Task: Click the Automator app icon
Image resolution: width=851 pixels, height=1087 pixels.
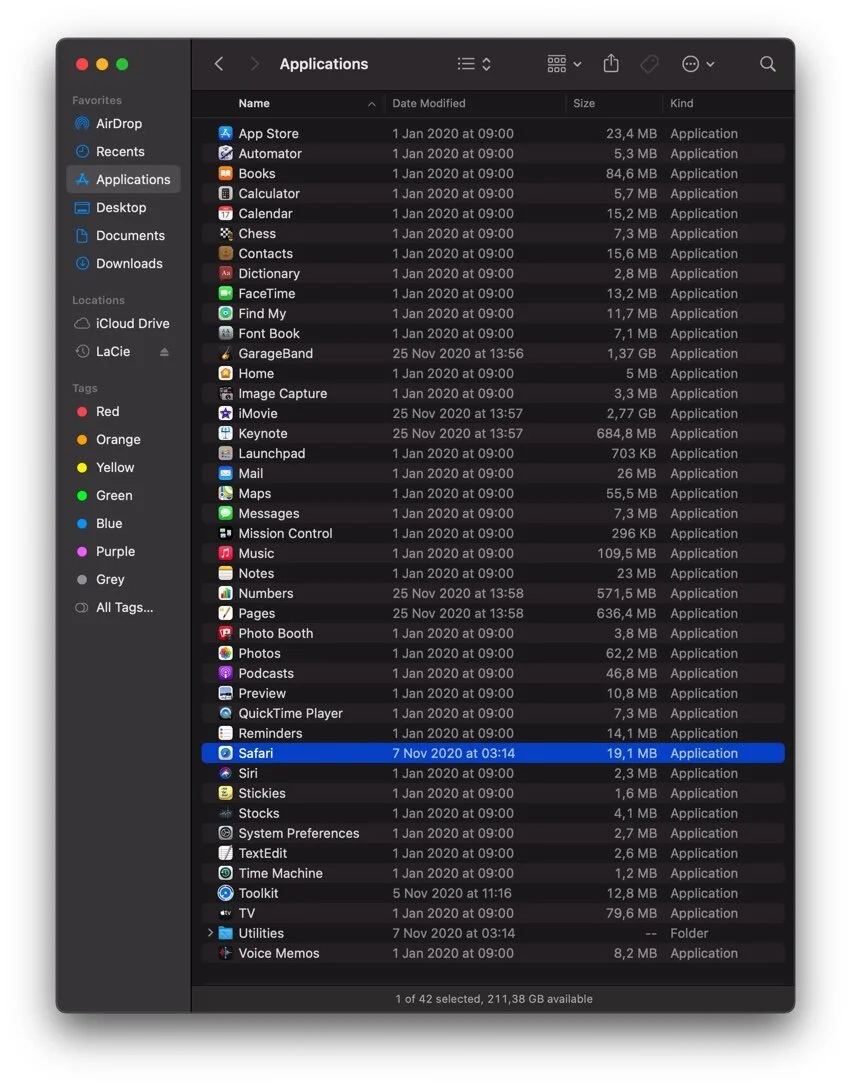Action: point(225,153)
